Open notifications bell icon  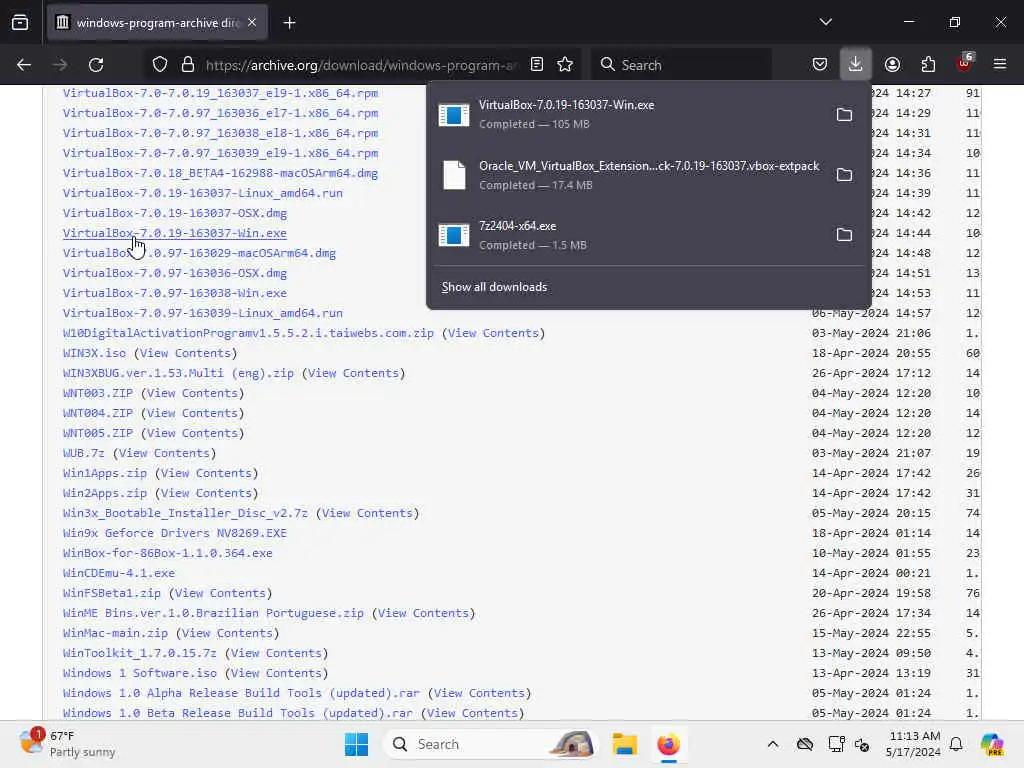pyautogui.click(x=956, y=744)
